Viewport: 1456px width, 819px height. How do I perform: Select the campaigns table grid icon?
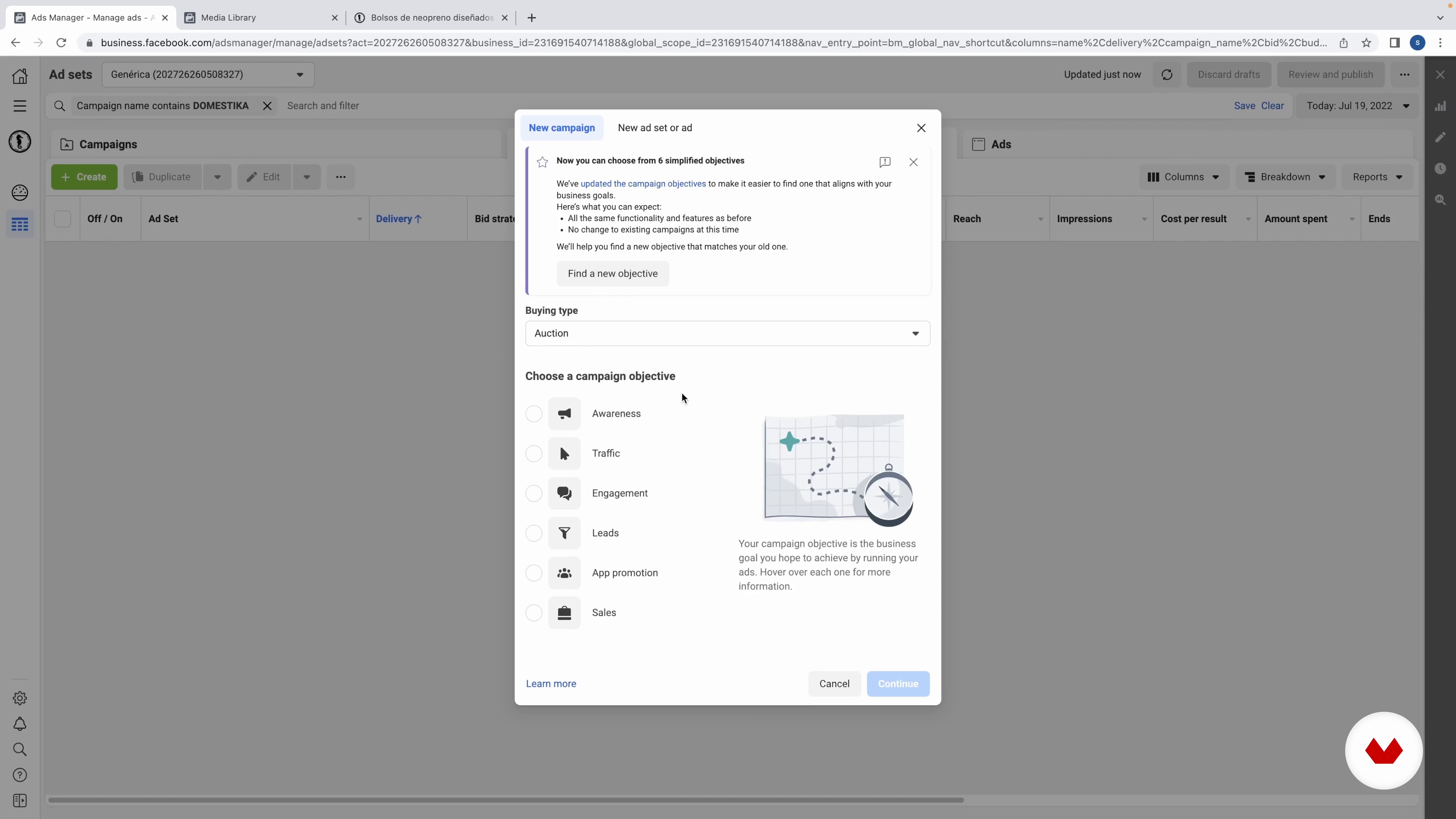tap(20, 225)
